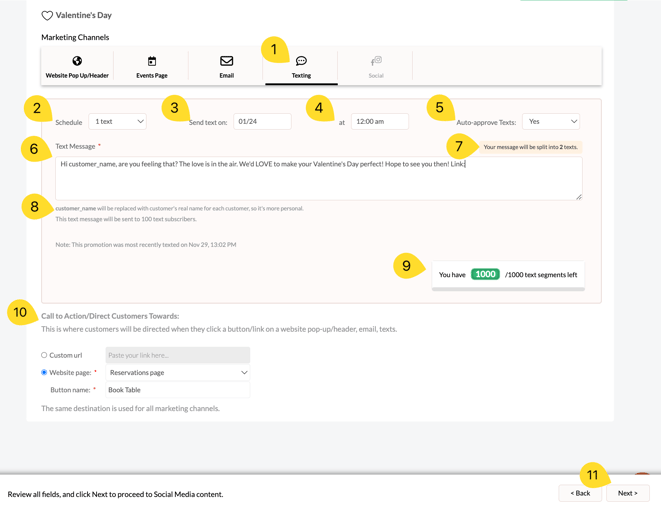The width and height of the screenshot is (661, 506).
Task: Open the Schedule '1 text' dropdown
Action: (x=118, y=122)
